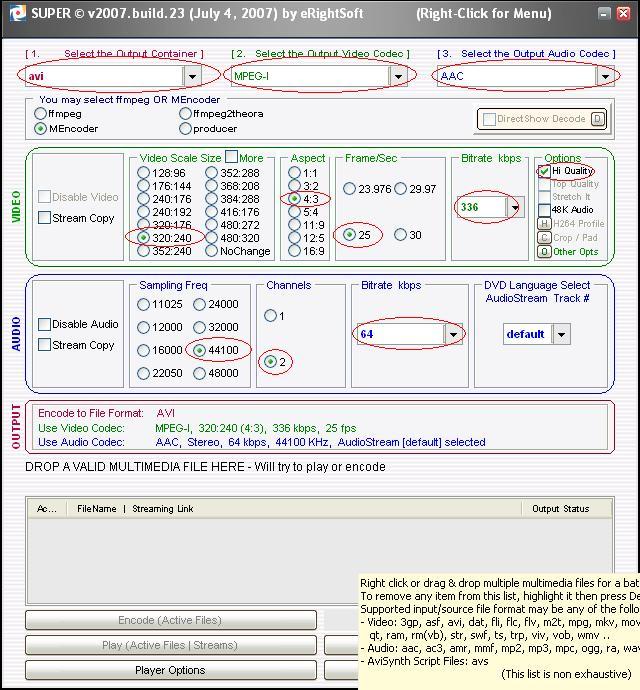Image resolution: width=640 pixels, height=690 pixels.
Task: Select 176:144 video scale size
Action: [143, 186]
